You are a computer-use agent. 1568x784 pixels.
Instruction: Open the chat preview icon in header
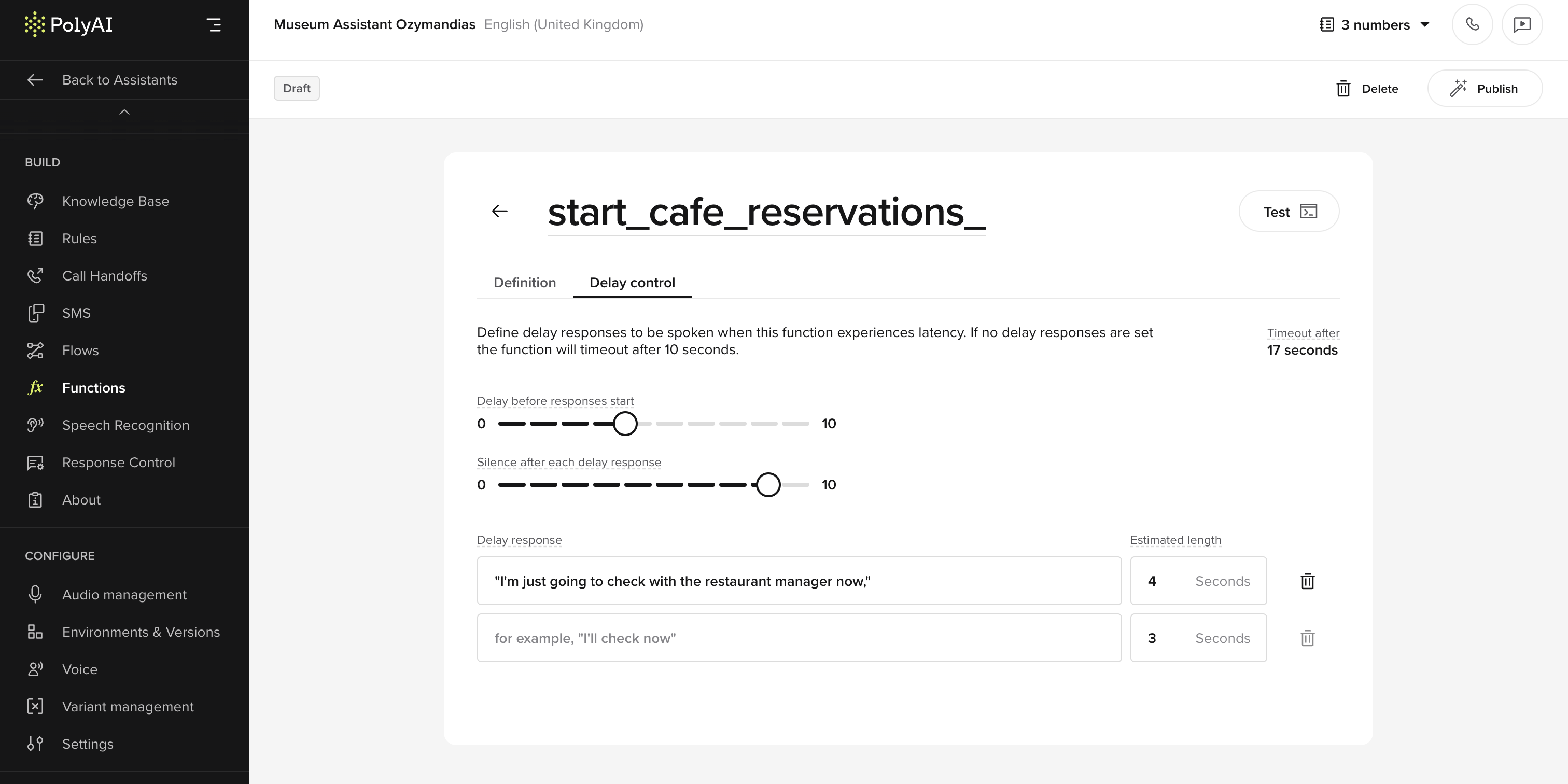(1522, 24)
